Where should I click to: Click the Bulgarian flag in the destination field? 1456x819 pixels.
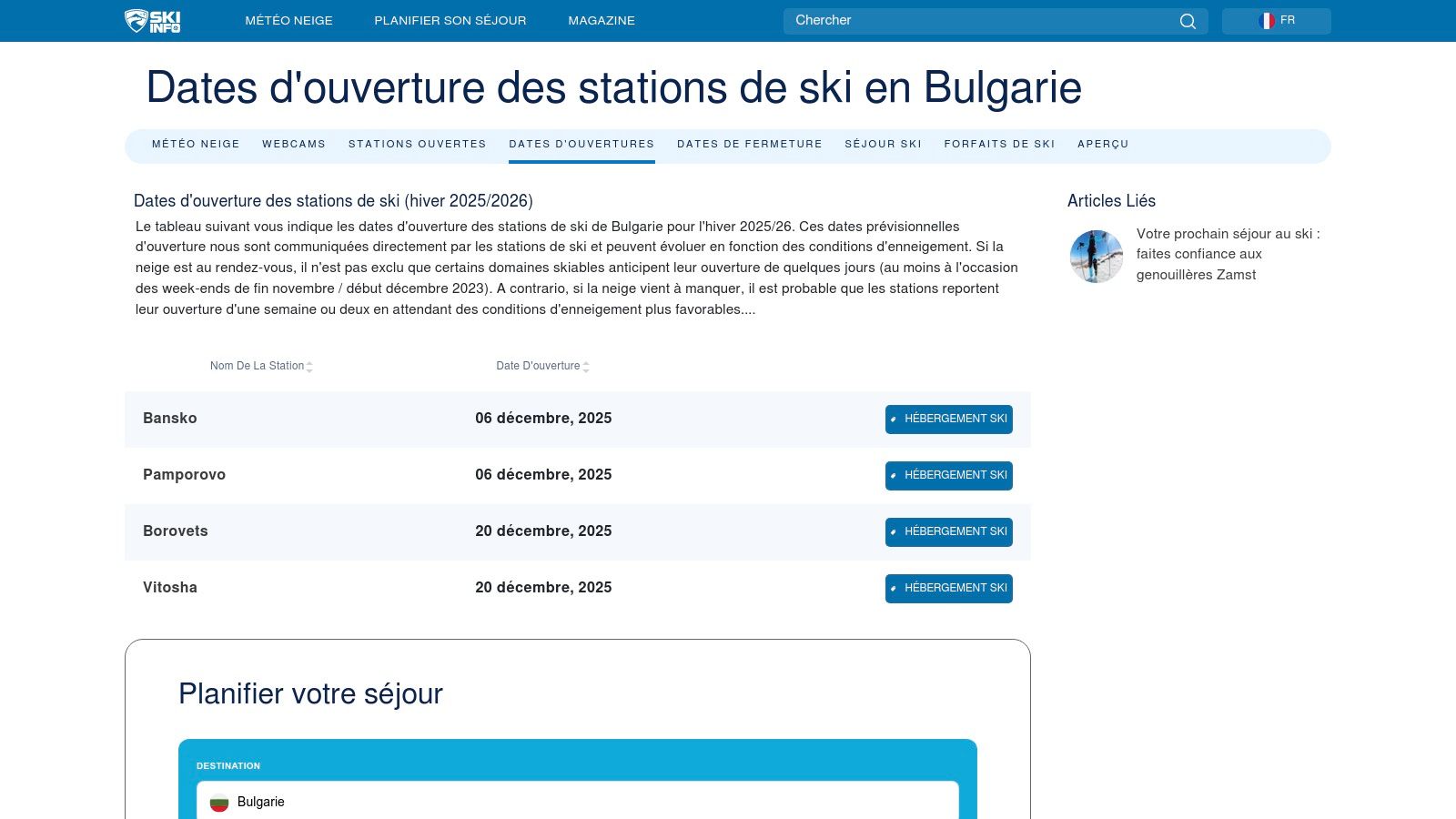pyautogui.click(x=219, y=803)
